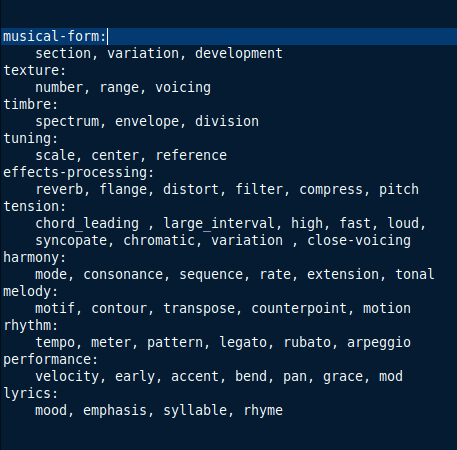Select the word development
Screen dimensions: 457x450
point(239,54)
